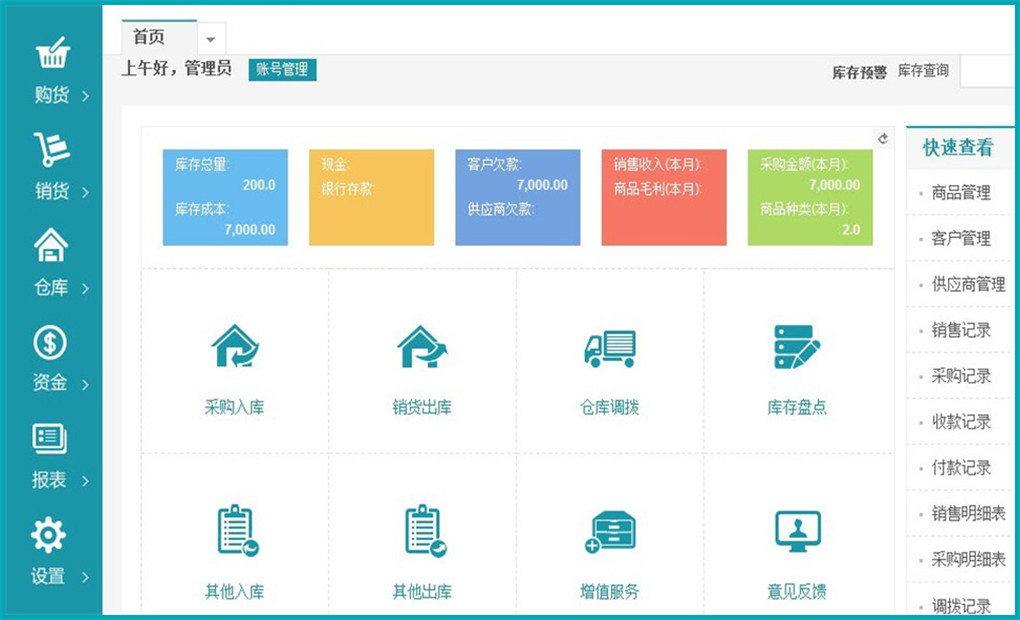Switch to the 首页 home tab

pos(150,38)
